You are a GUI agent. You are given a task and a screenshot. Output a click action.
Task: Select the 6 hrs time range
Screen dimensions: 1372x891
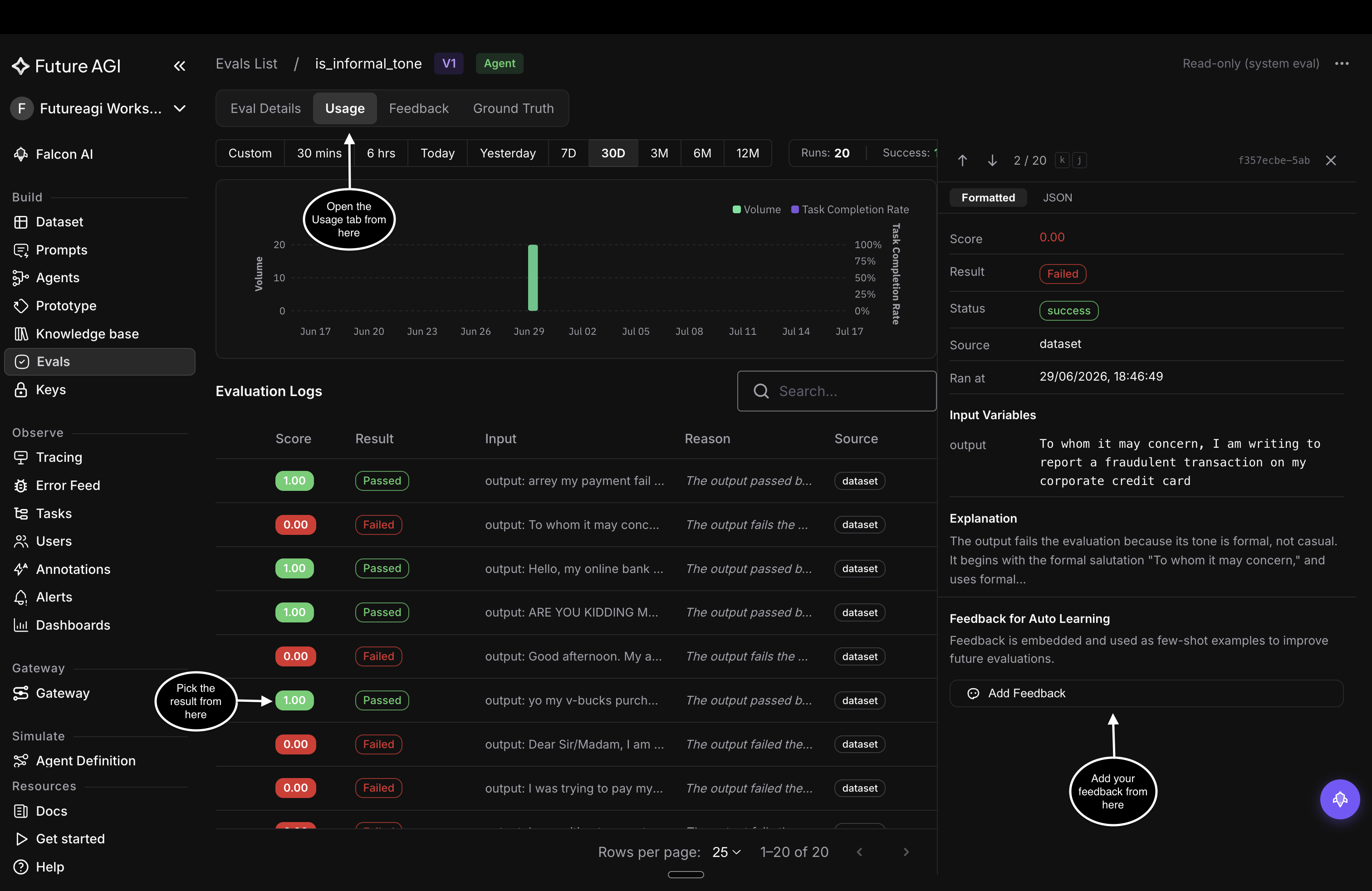tap(381, 153)
